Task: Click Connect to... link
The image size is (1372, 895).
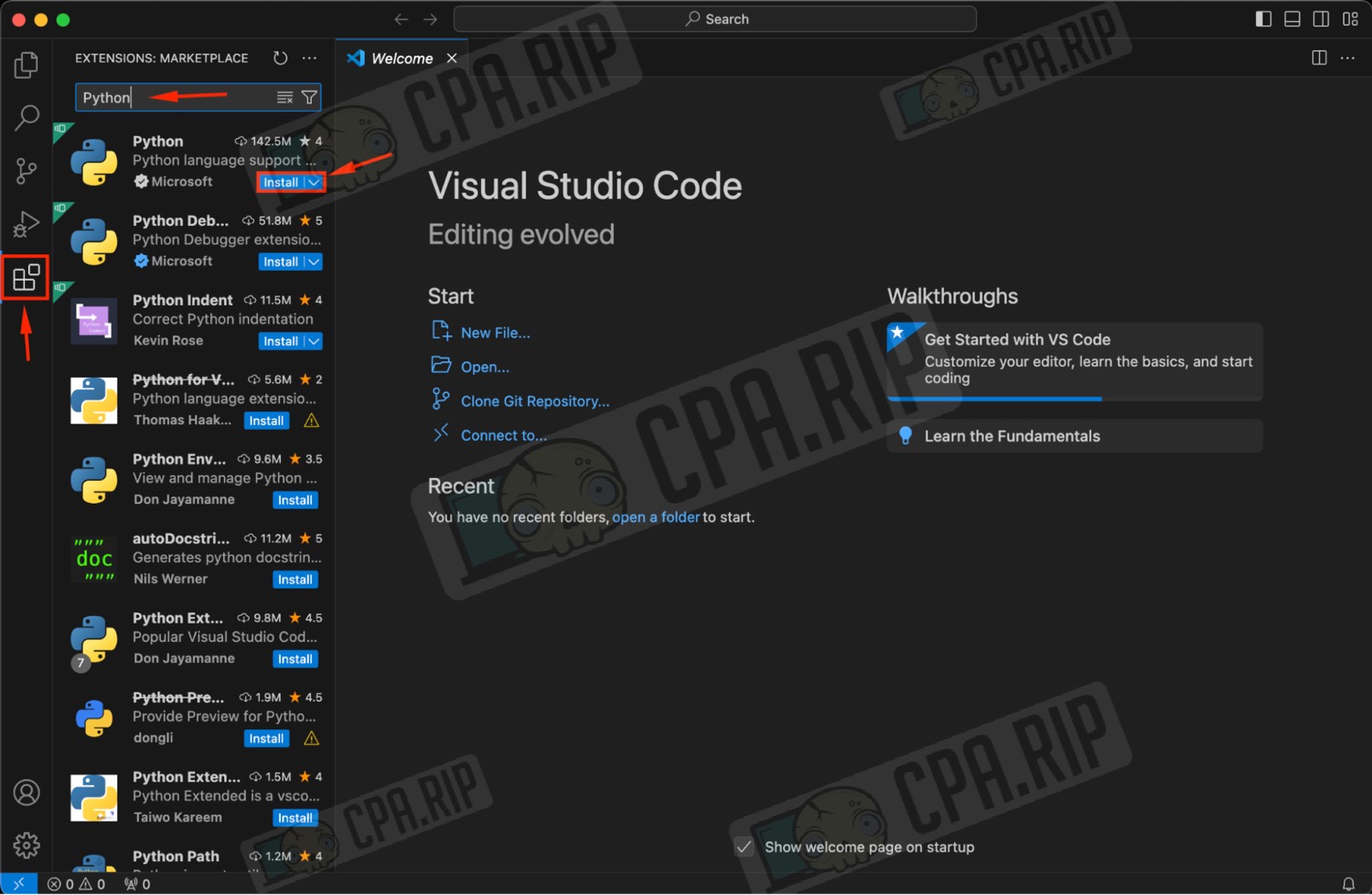Action: point(504,435)
